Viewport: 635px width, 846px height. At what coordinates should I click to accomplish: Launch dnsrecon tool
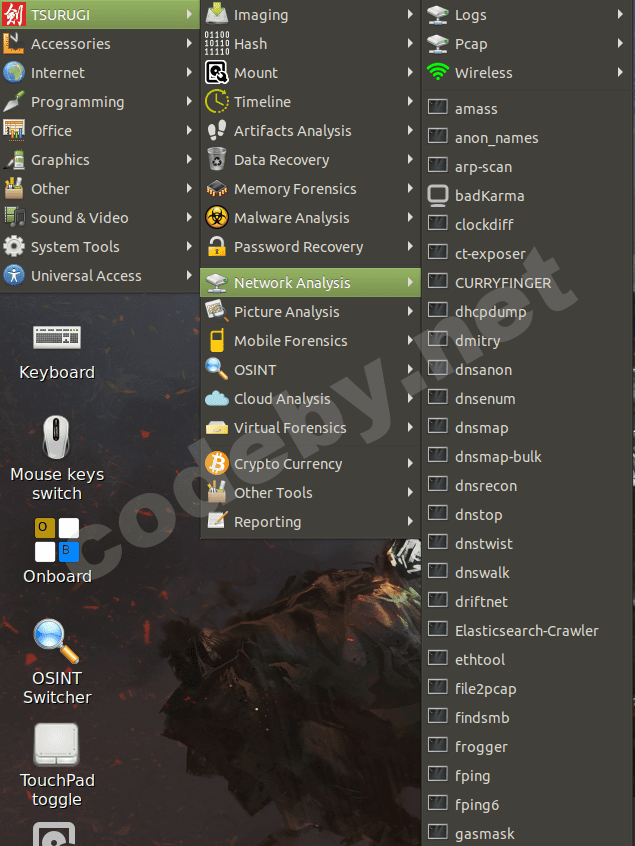[x=527, y=486]
